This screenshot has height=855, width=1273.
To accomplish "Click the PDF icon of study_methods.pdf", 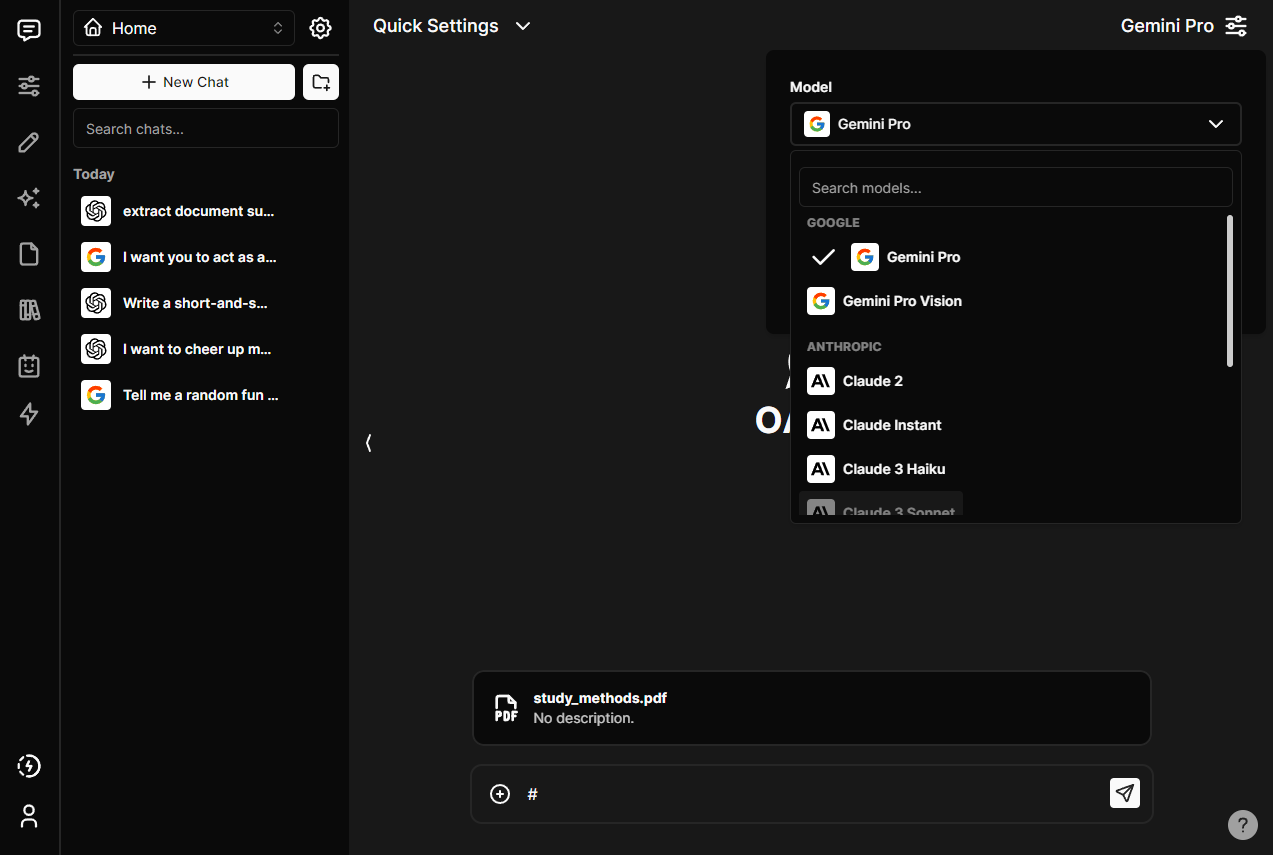I will point(506,708).
